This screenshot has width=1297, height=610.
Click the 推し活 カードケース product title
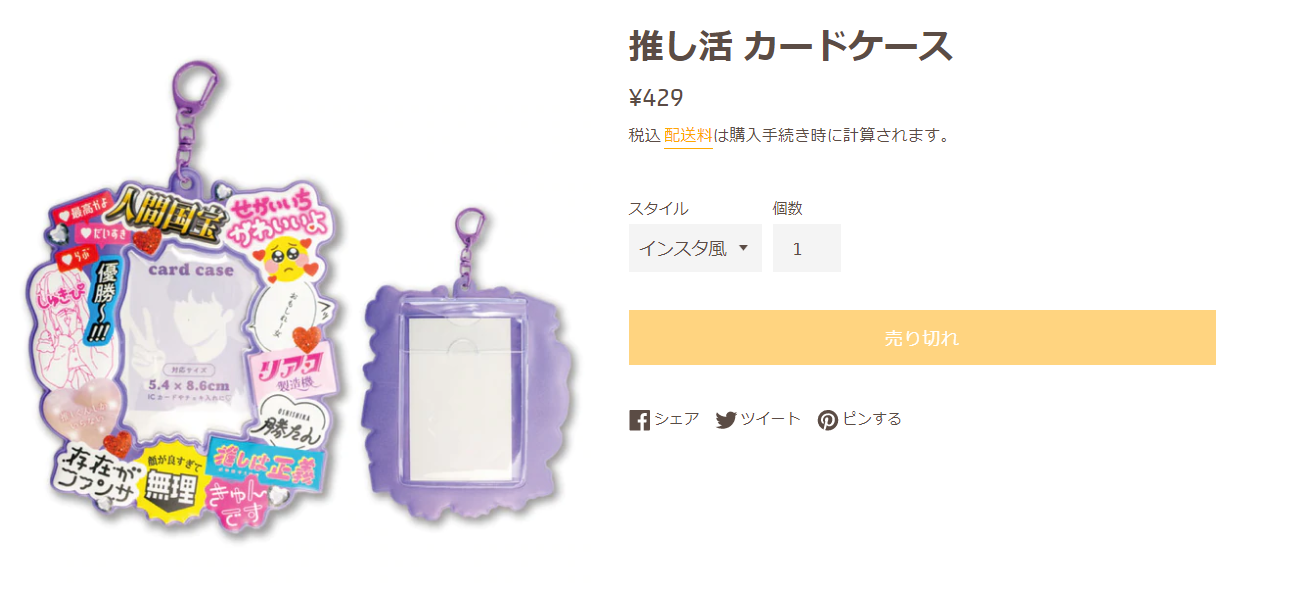[x=791, y=46]
